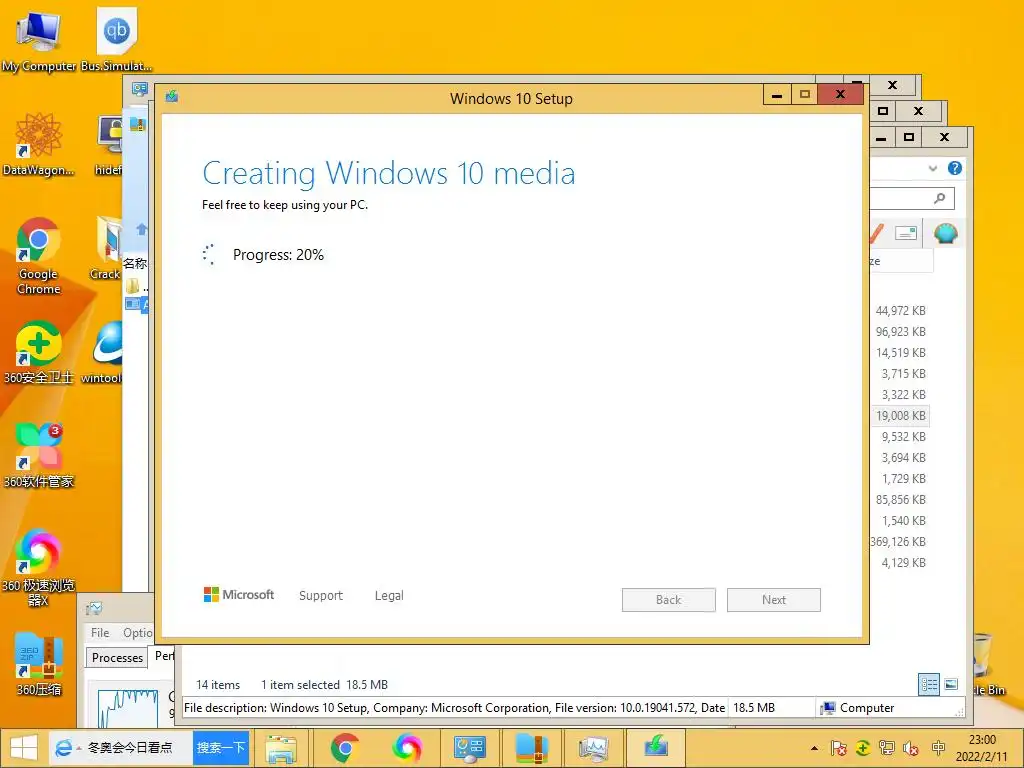The image size is (1024, 768).
Task: Click the muted volume tray icon
Action: click(x=910, y=748)
